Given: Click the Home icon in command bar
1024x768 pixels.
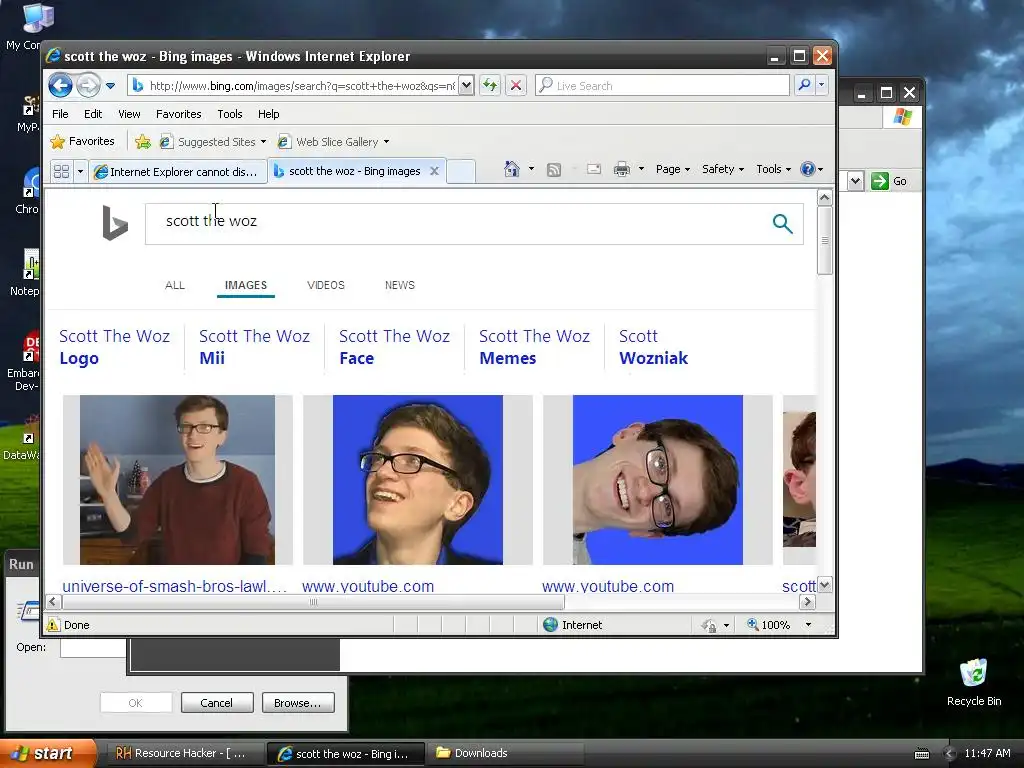Looking at the screenshot, I should [511, 169].
